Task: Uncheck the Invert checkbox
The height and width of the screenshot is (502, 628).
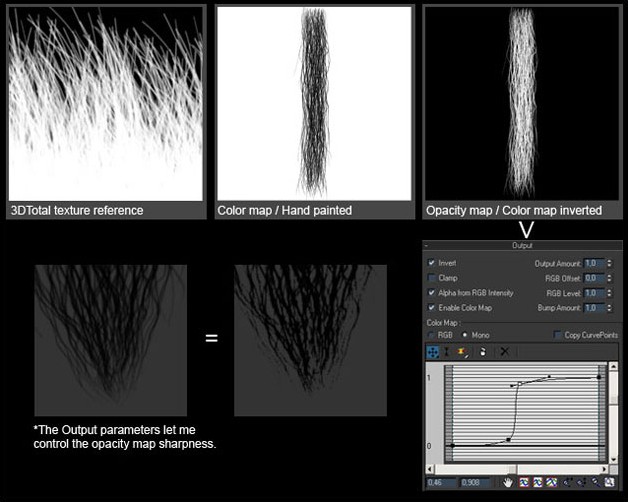Action: 431,263
